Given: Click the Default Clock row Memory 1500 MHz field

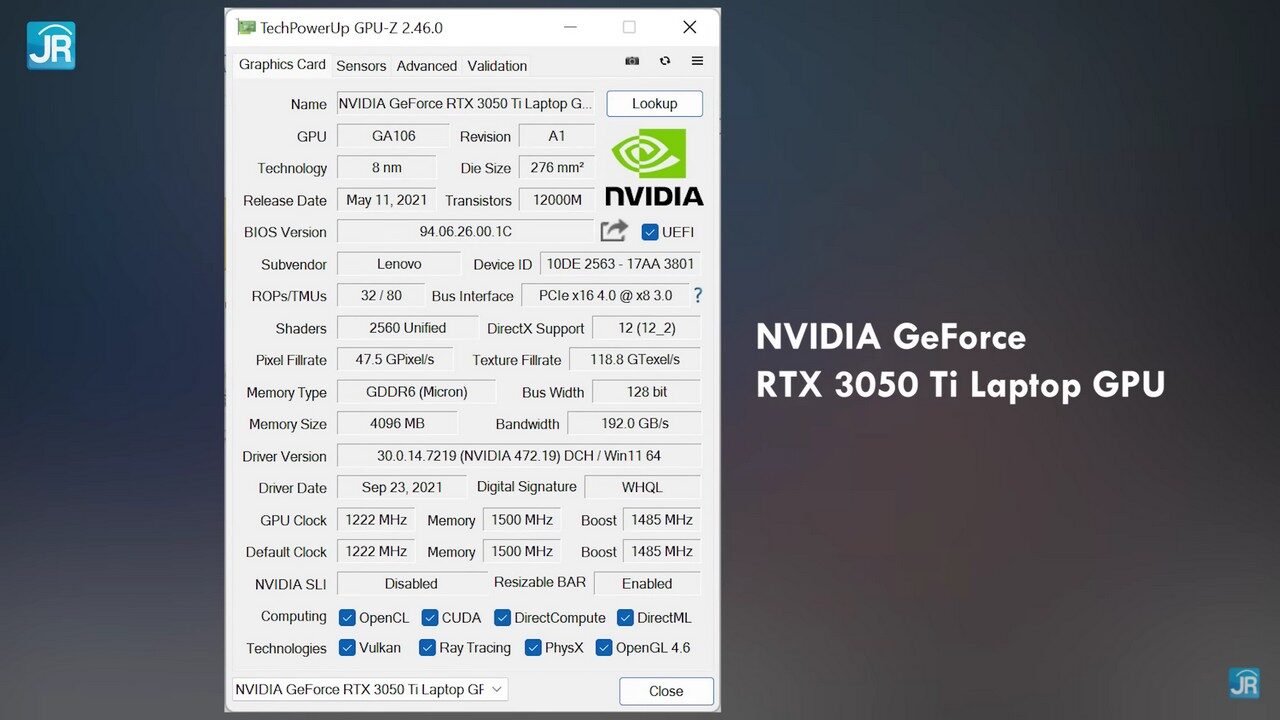Looking at the screenshot, I should 522,551.
